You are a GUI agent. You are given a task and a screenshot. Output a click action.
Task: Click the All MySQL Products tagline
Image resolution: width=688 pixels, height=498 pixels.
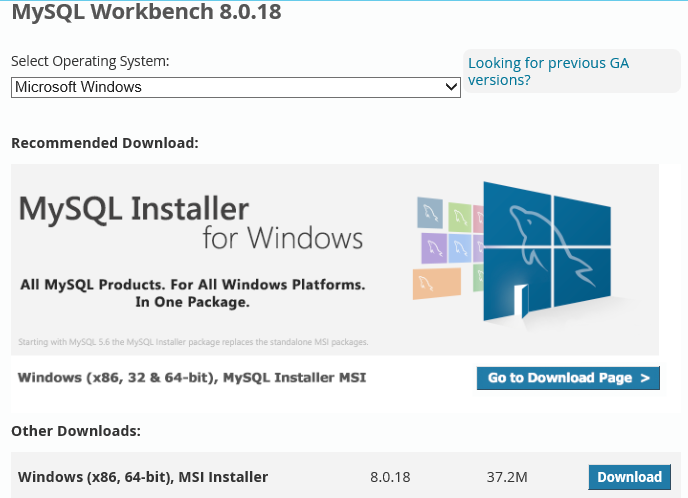(x=193, y=293)
